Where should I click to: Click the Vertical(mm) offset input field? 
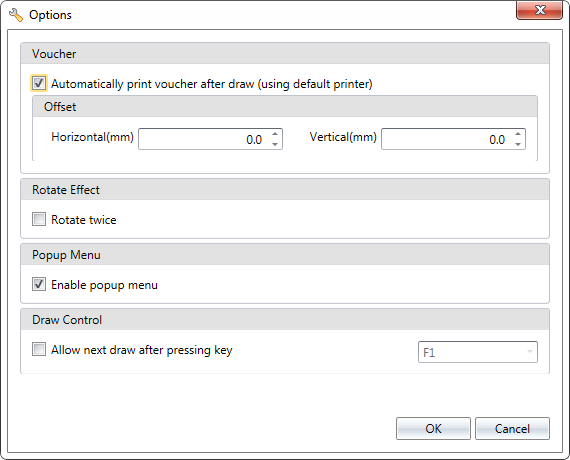[446, 139]
